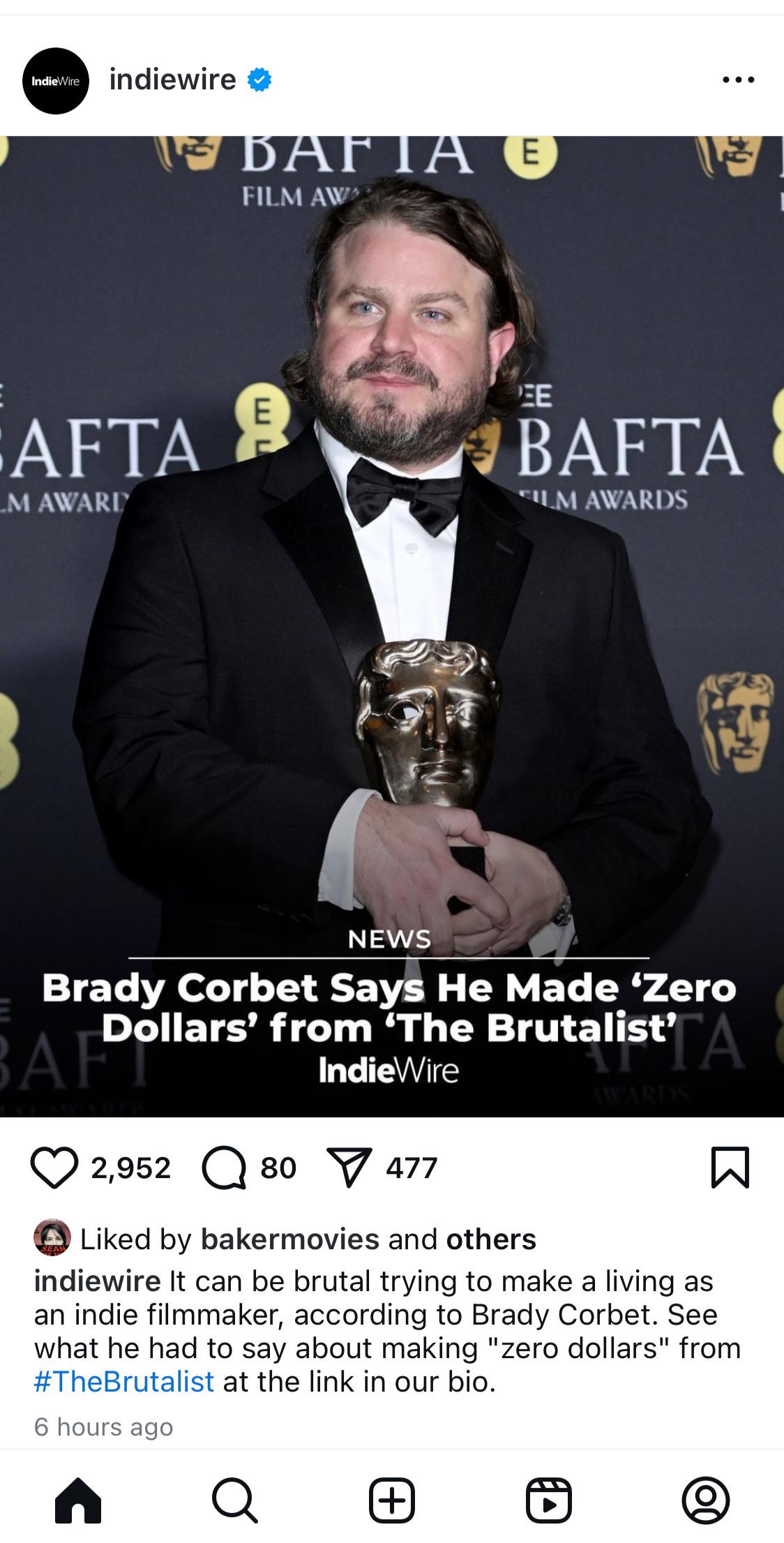This screenshot has width=784, height=1543.
Task: Open comments via the speech bubble icon
Action: coord(224,1168)
